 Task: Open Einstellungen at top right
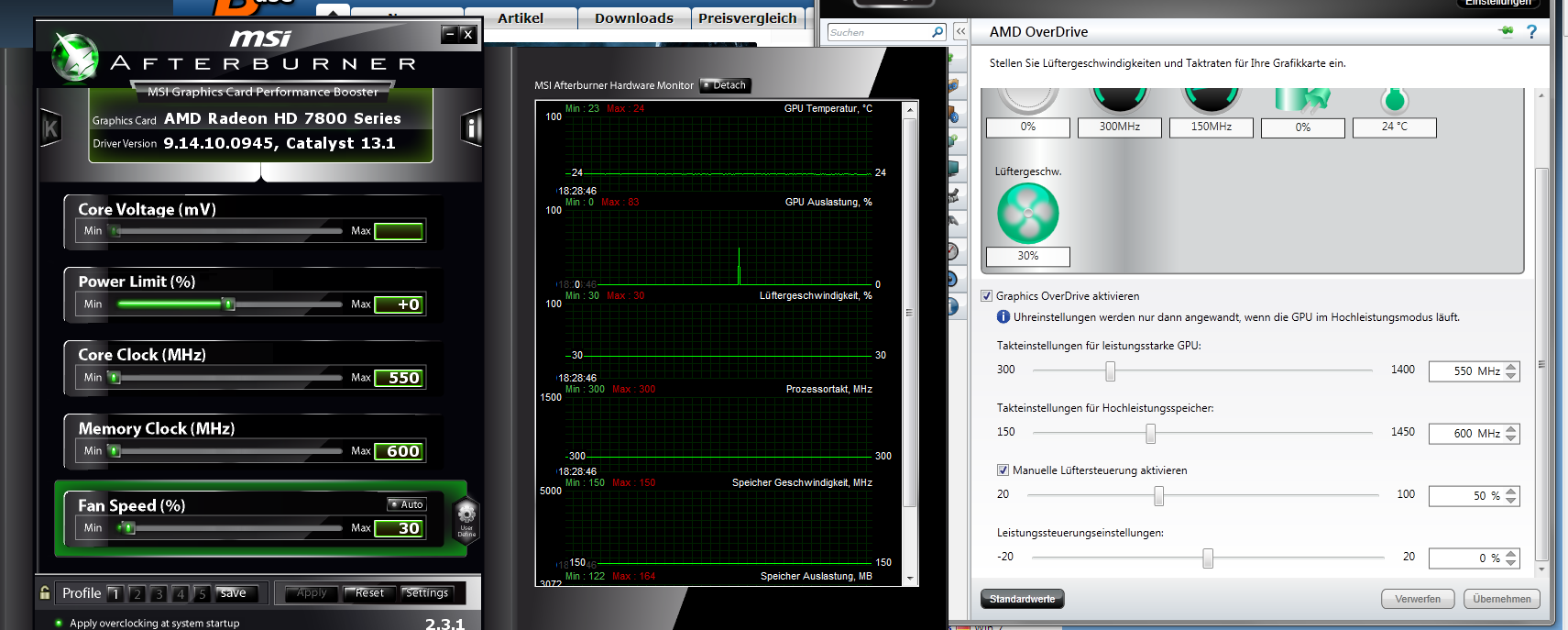(x=1497, y=3)
